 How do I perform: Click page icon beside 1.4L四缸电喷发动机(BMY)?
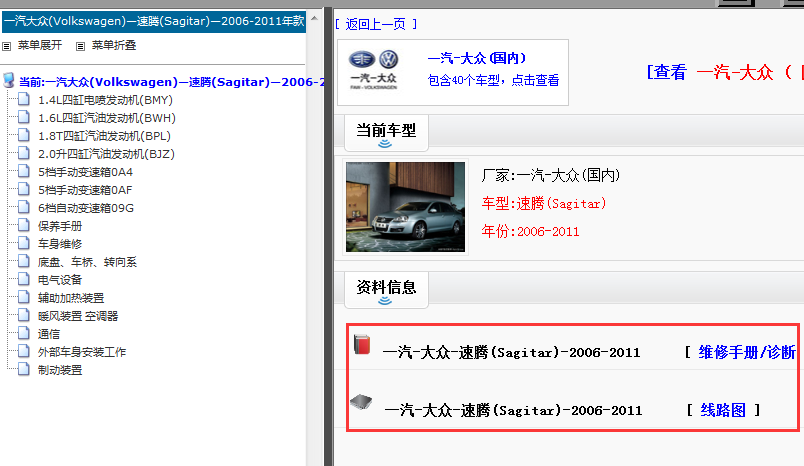click(x=24, y=99)
